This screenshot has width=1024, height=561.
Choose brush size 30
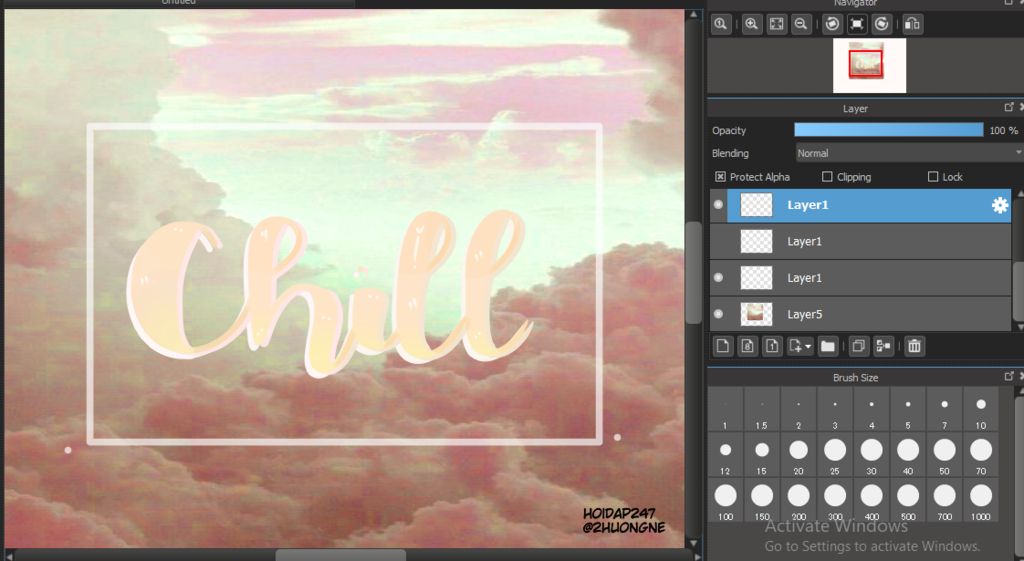(871, 456)
